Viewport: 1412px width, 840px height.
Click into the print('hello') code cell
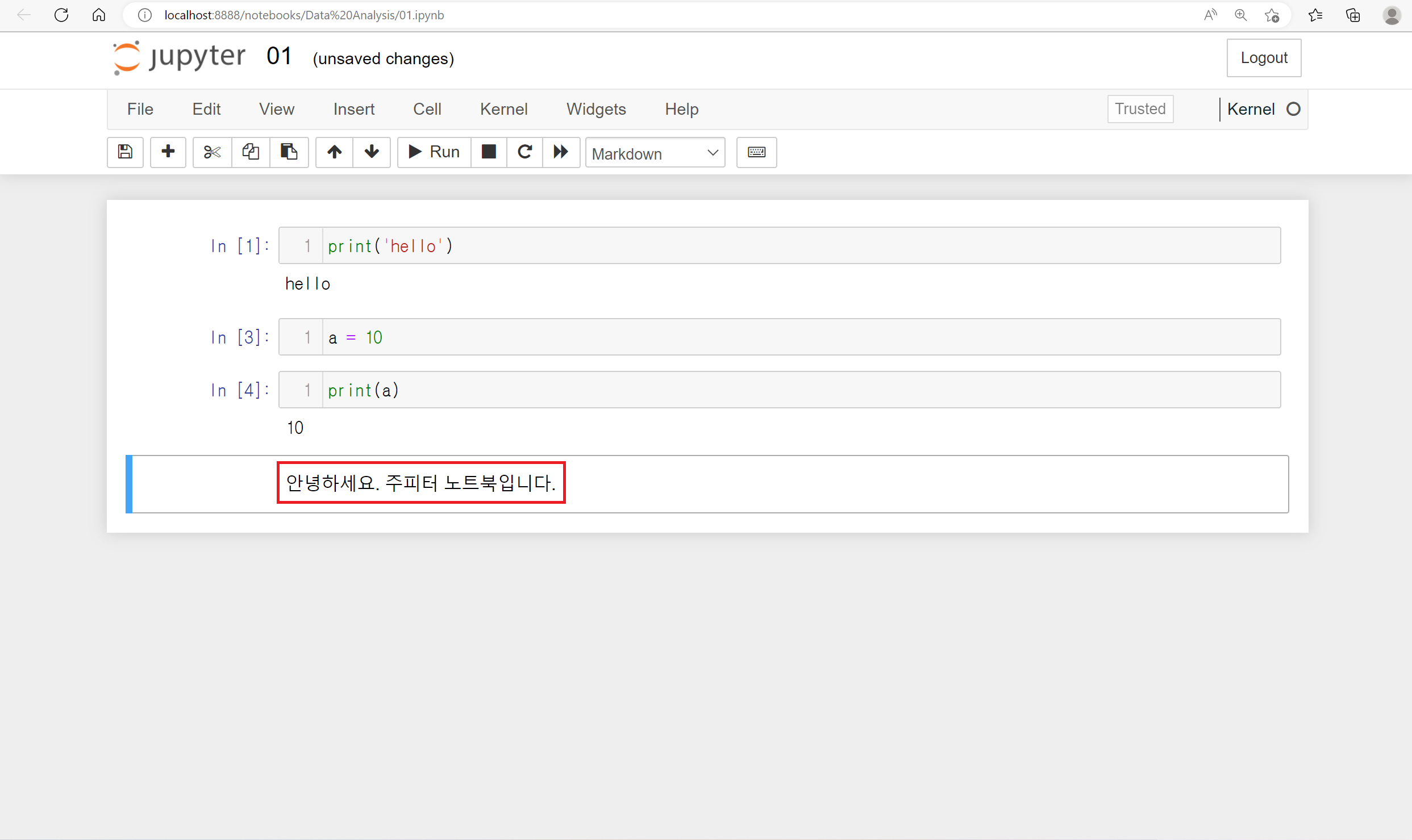[x=795, y=245]
